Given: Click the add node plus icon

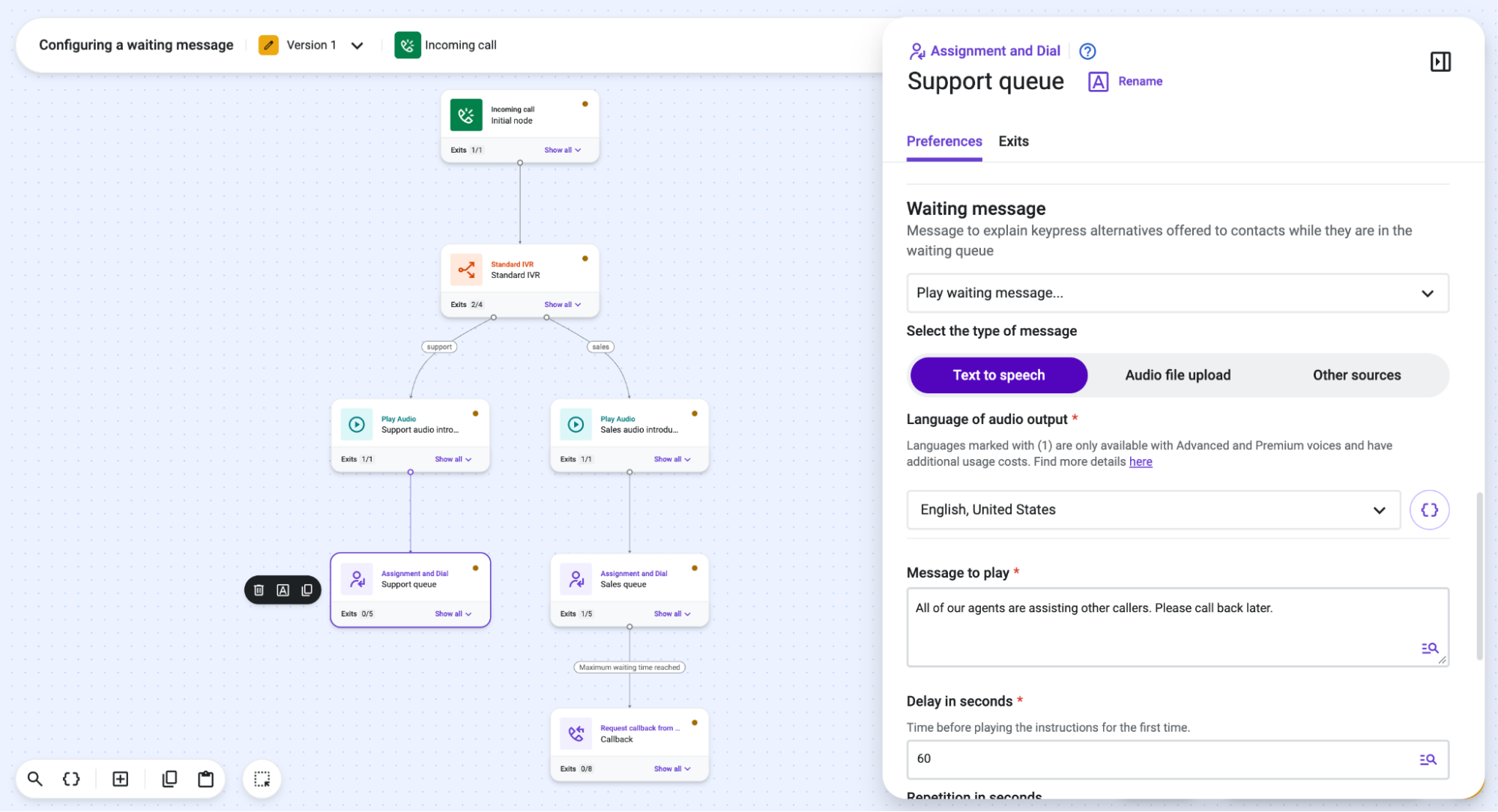Looking at the screenshot, I should 120,779.
